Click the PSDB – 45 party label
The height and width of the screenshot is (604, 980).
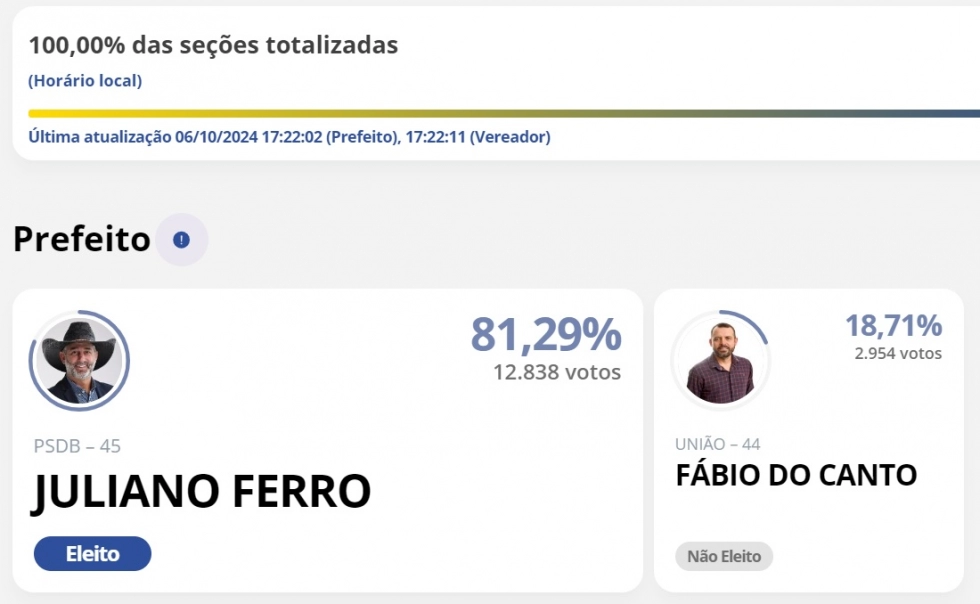(77, 446)
